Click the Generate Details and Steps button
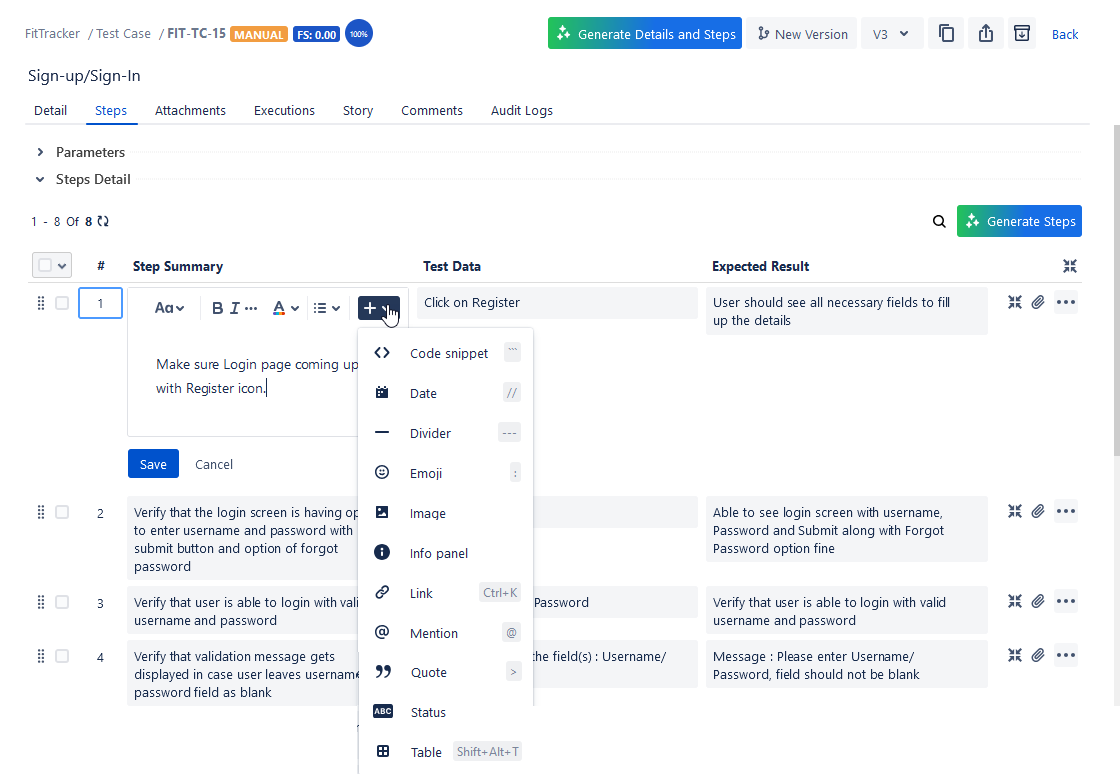This screenshot has width=1120, height=778. pyautogui.click(x=644, y=33)
